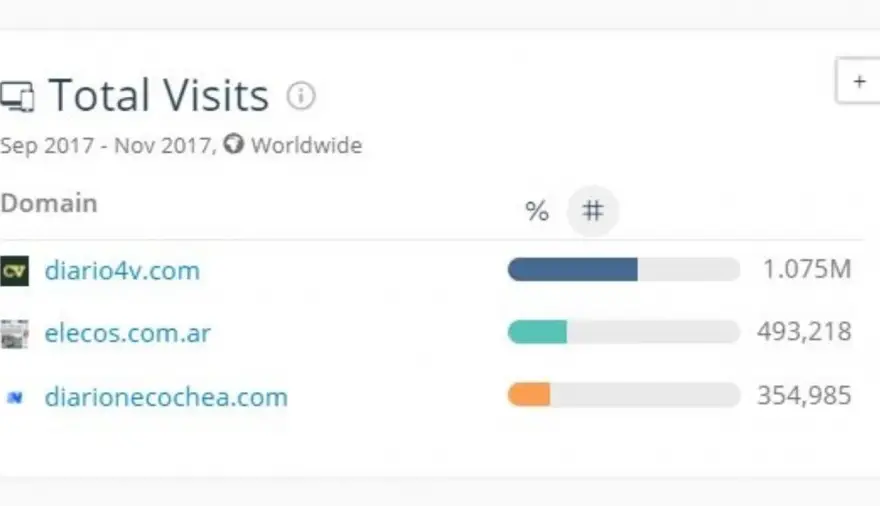Click the devices icon beside Total Visits
The image size is (880, 506).
pos(17,96)
